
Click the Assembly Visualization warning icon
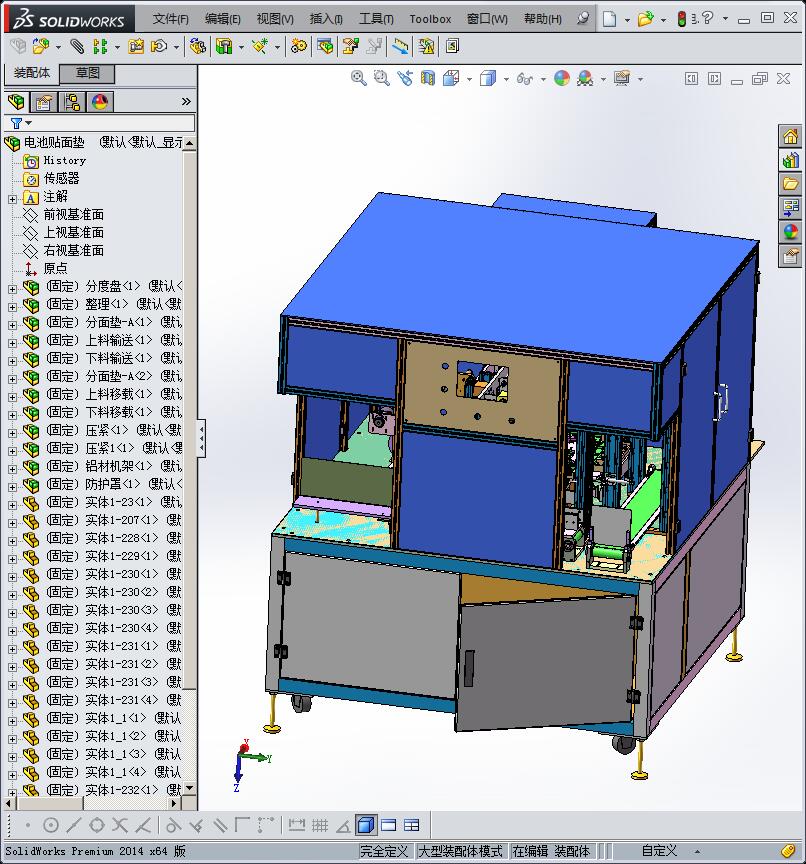426,47
